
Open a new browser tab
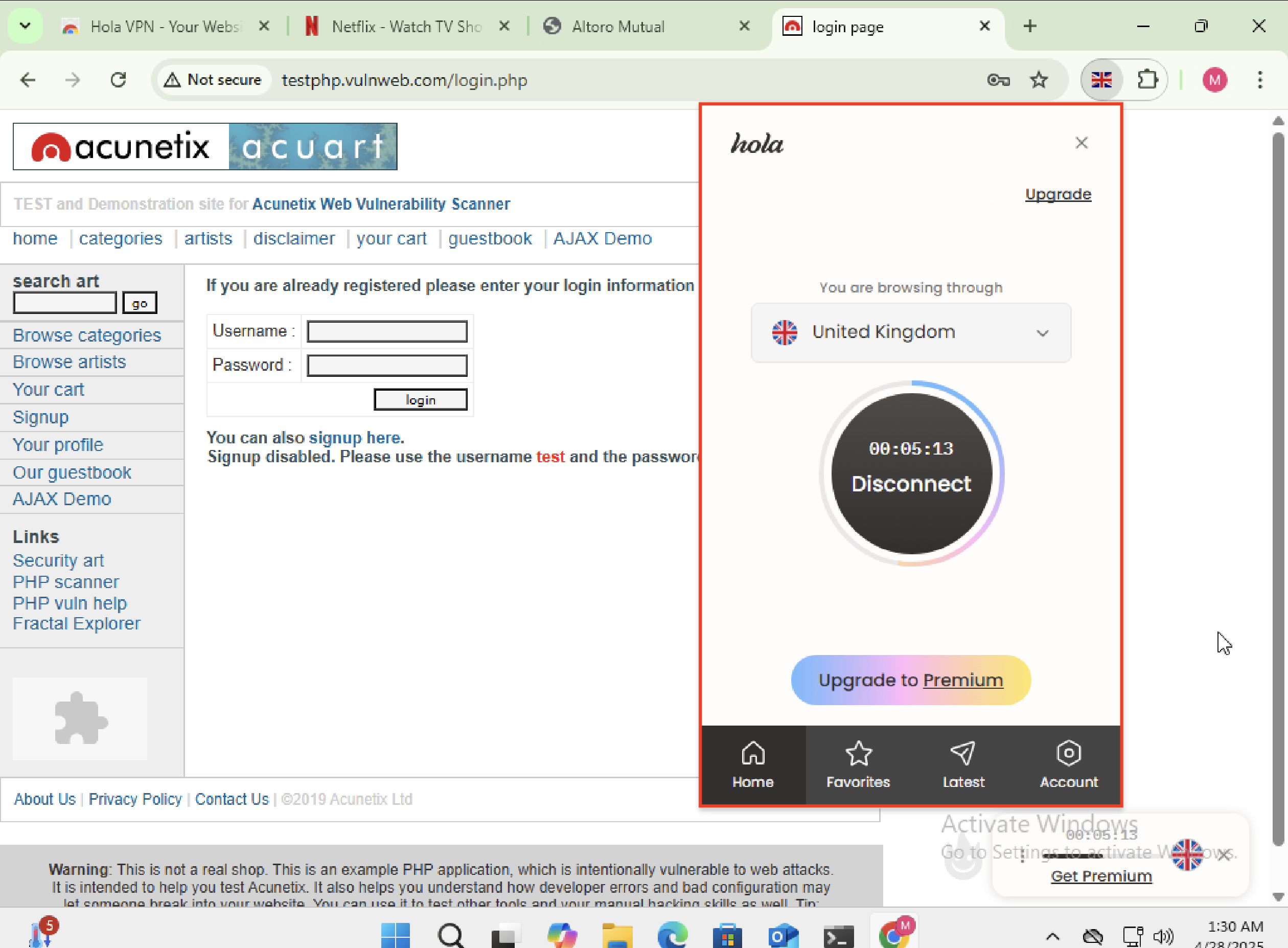(x=1029, y=27)
